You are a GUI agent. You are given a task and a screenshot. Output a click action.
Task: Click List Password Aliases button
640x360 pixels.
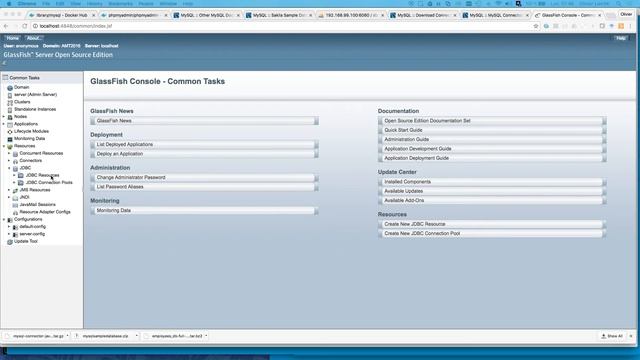204,187
